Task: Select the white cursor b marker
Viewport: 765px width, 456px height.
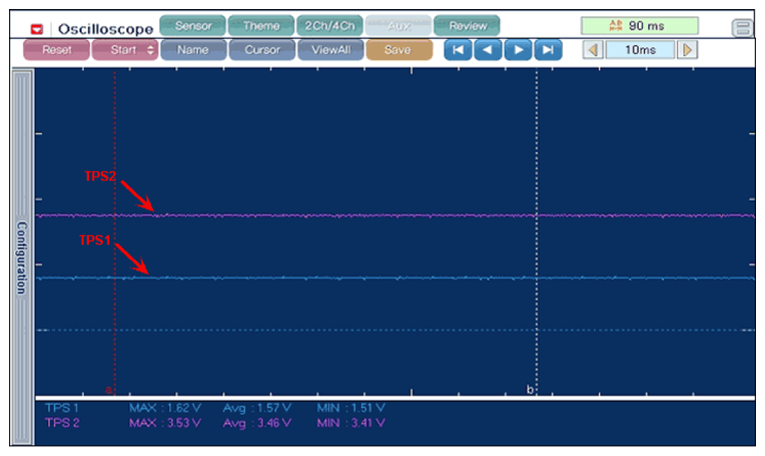Action: point(529,389)
